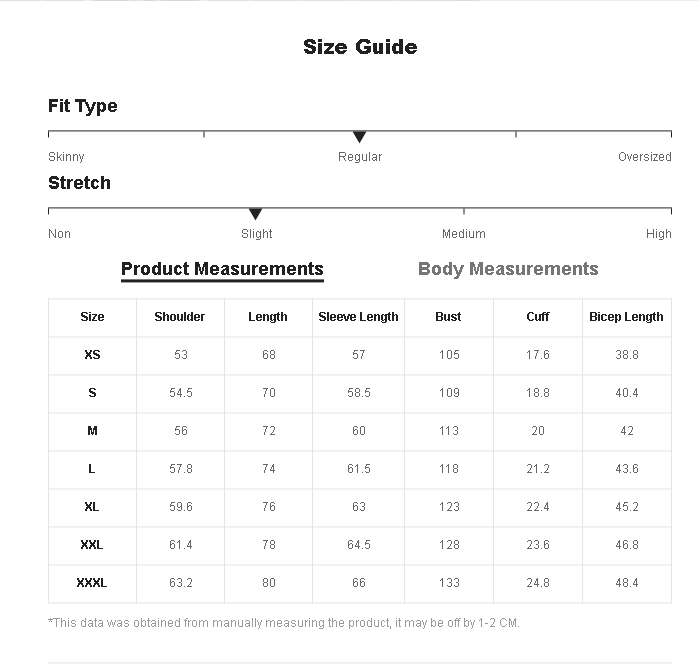Select the Shoulder column header

pos(180,317)
